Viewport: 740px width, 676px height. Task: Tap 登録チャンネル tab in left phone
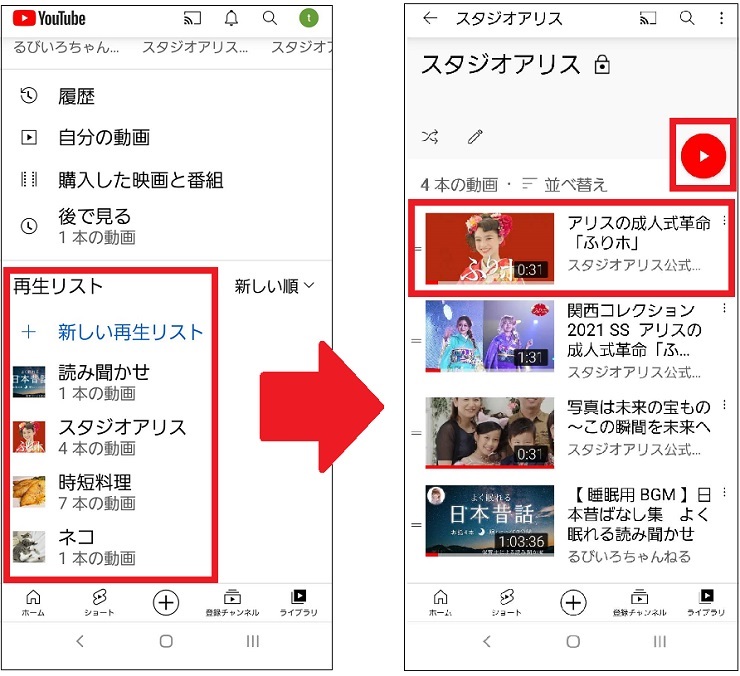click(x=232, y=603)
